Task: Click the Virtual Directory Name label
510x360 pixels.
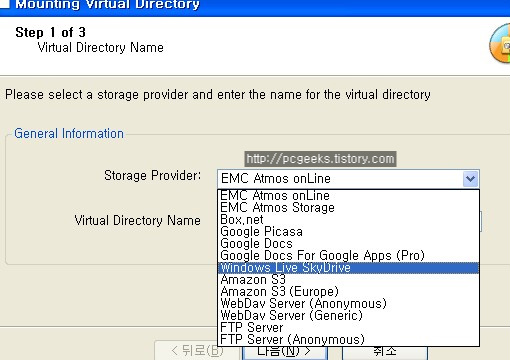Action: 137,221
